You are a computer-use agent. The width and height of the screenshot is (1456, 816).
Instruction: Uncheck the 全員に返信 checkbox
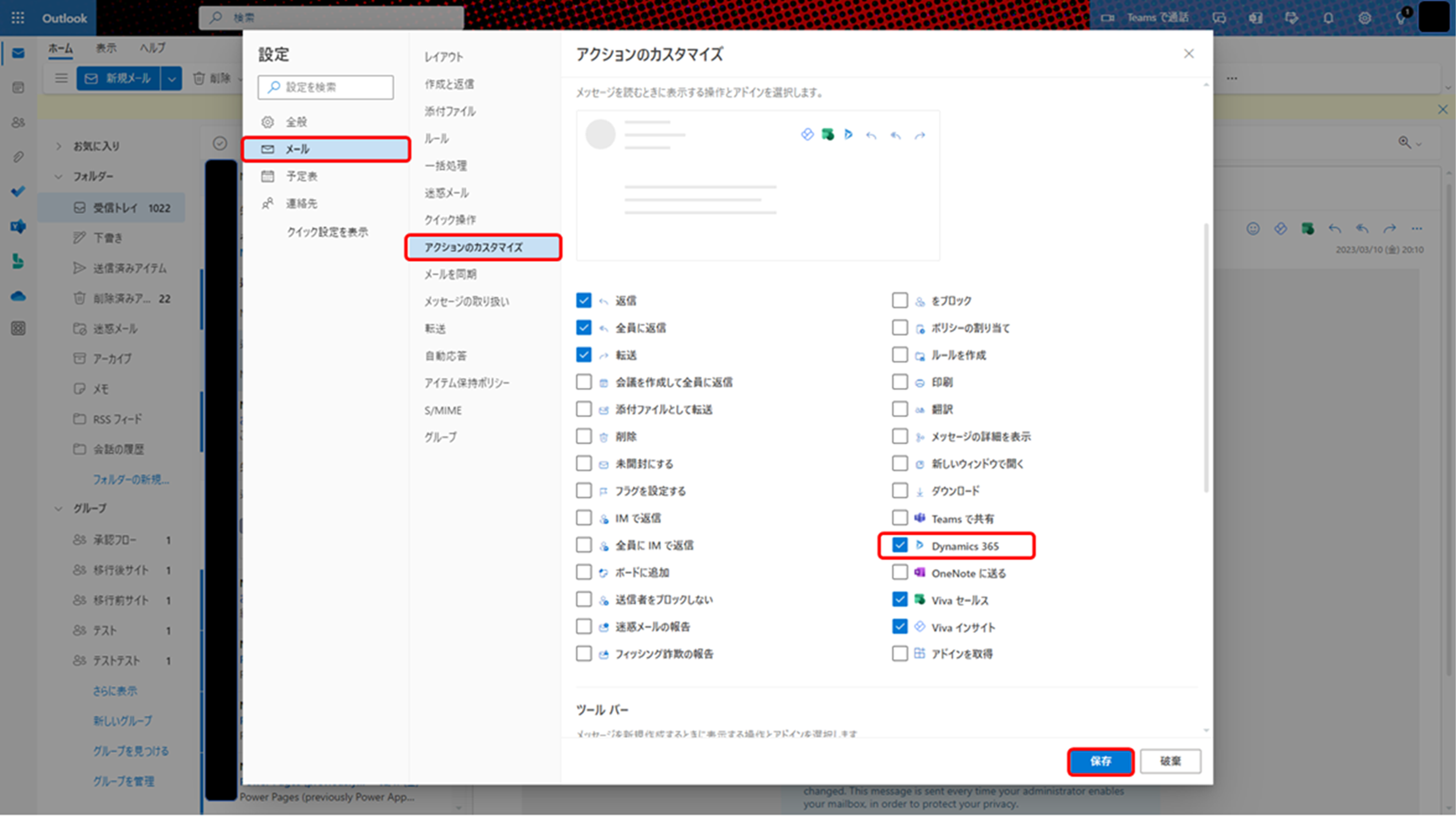(583, 327)
